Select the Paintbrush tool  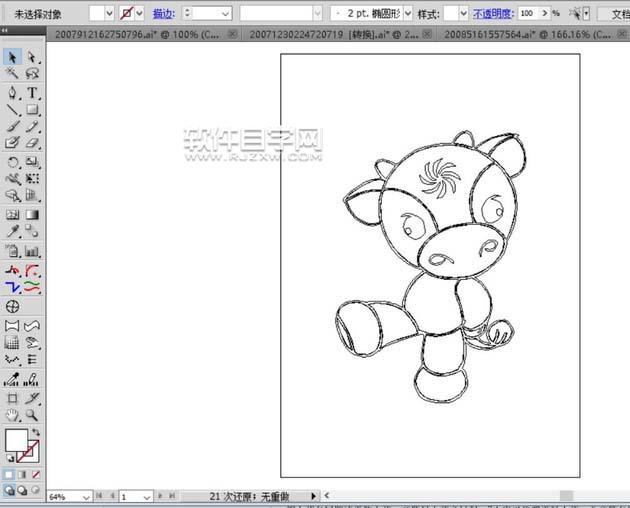coord(12,126)
